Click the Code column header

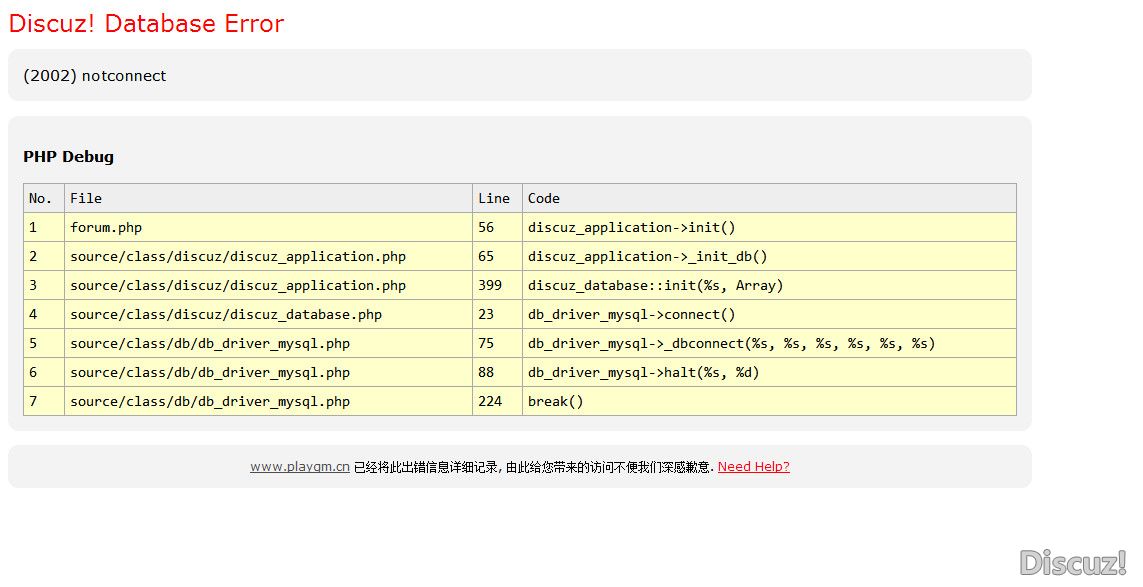(x=769, y=198)
